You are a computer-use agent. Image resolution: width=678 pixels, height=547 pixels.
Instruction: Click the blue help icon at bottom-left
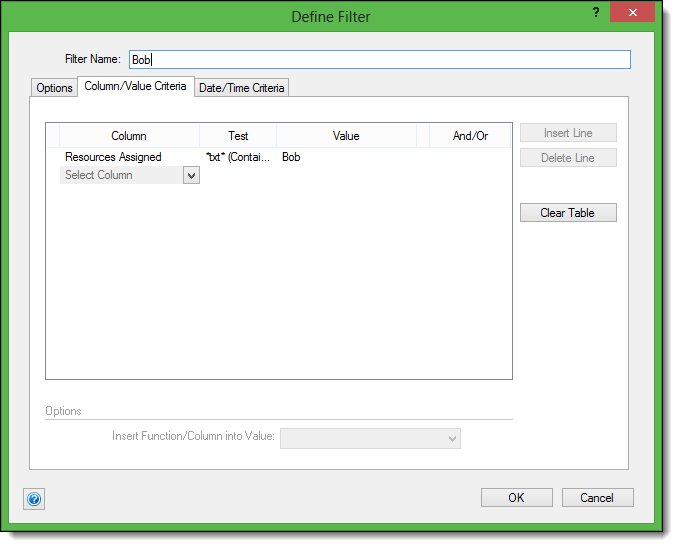point(34,499)
